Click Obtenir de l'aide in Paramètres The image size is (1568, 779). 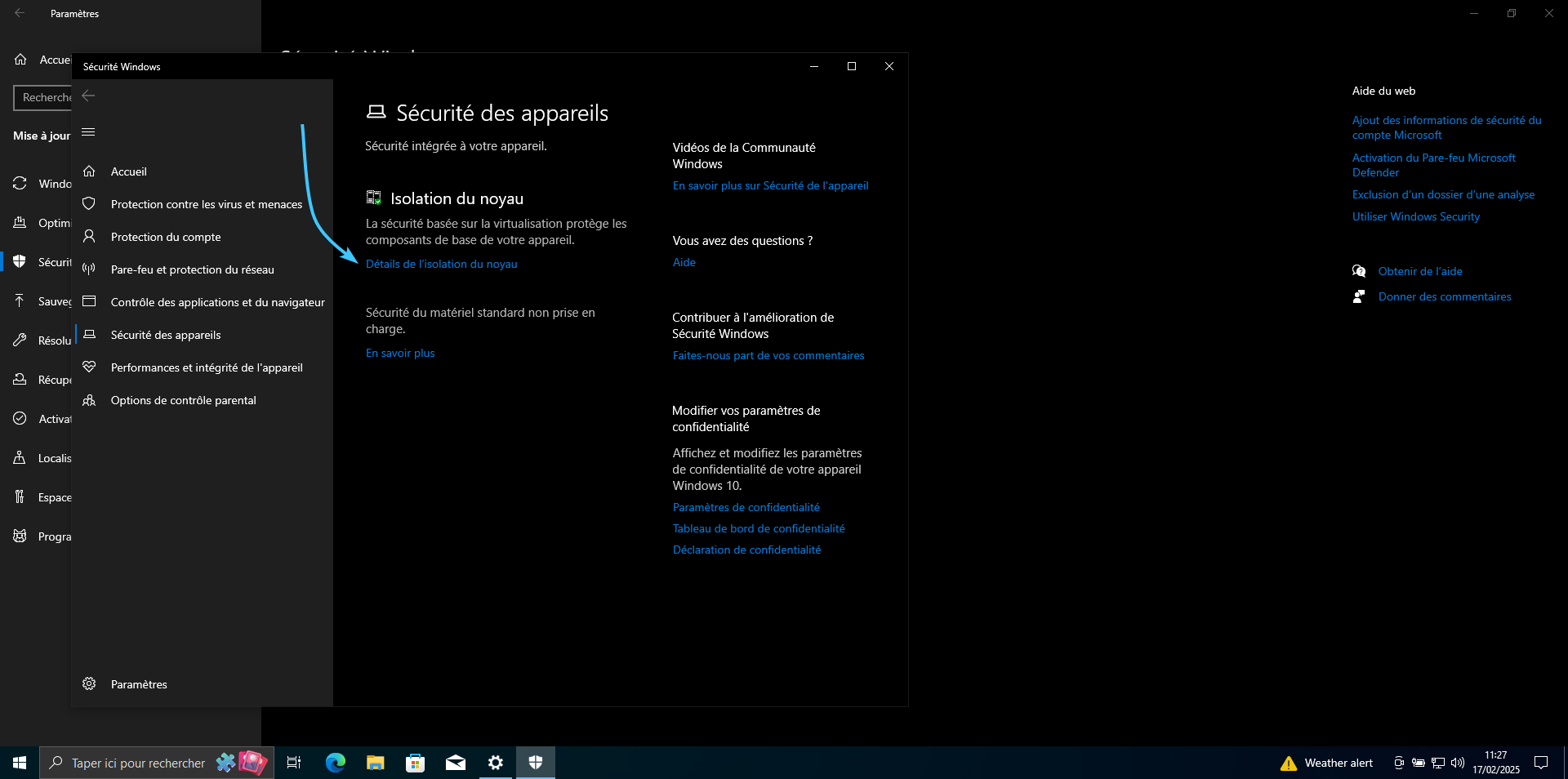(x=1420, y=271)
